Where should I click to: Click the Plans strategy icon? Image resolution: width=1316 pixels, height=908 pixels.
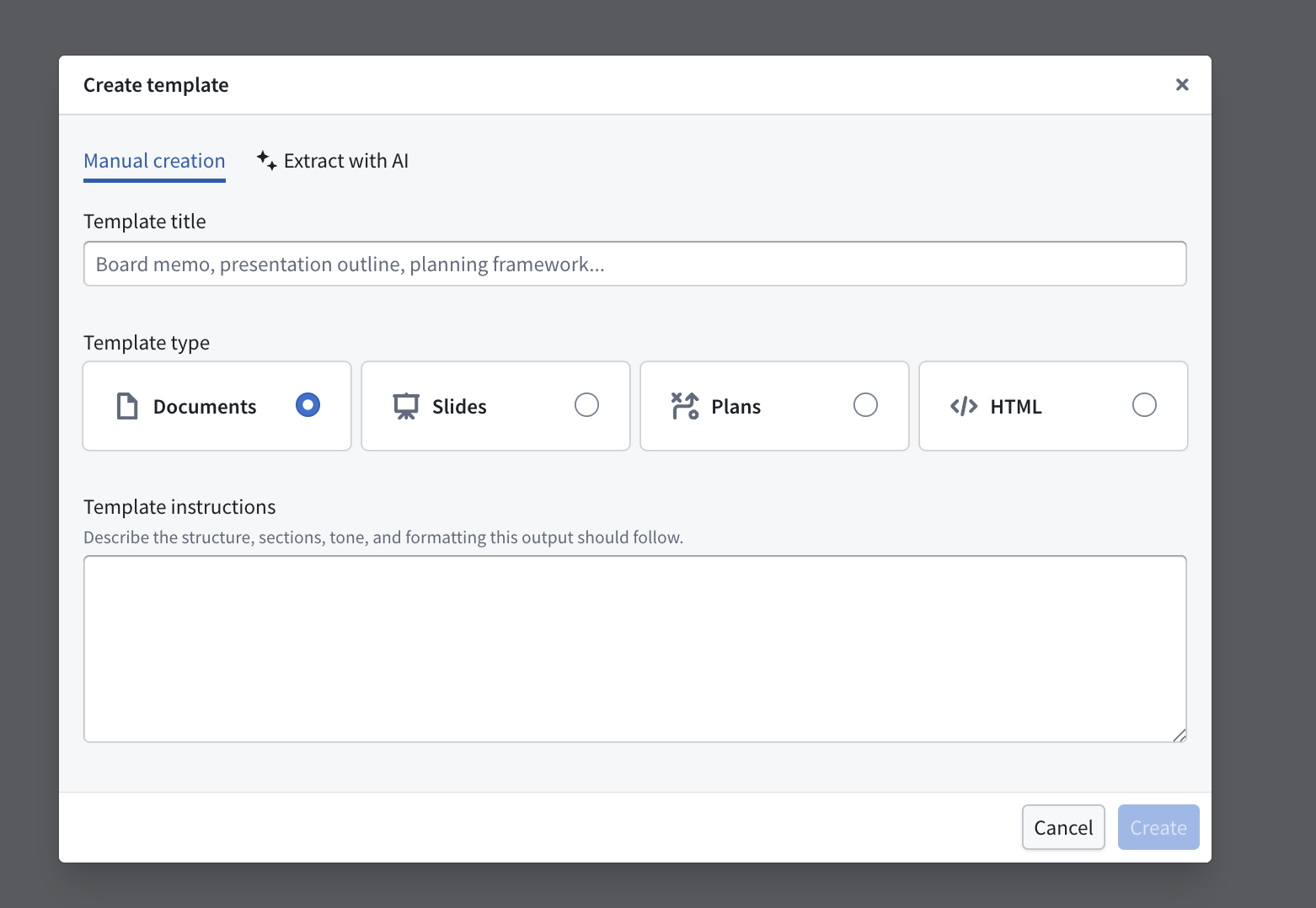coord(685,406)
